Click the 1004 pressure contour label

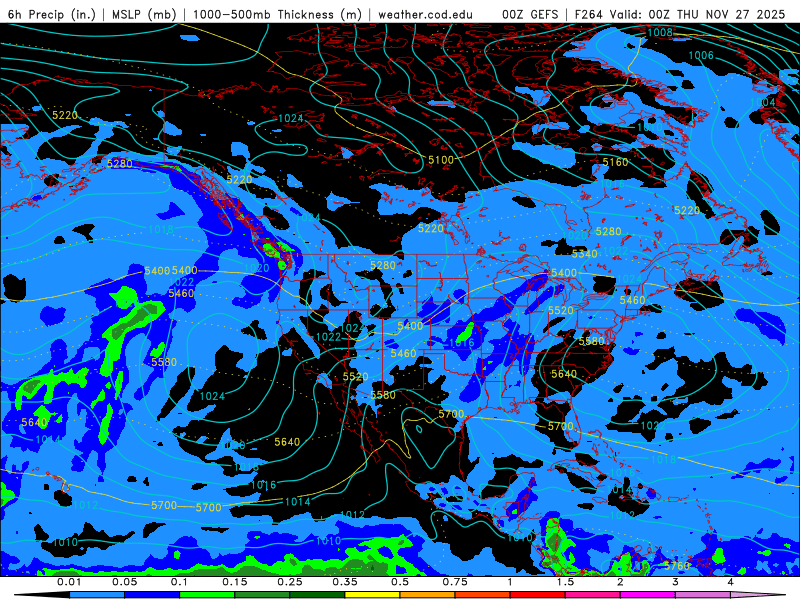[763, 102]
